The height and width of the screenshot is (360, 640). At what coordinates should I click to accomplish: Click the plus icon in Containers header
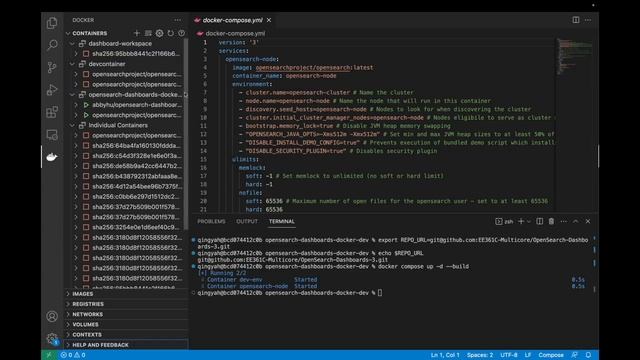(x=137, y=33)
